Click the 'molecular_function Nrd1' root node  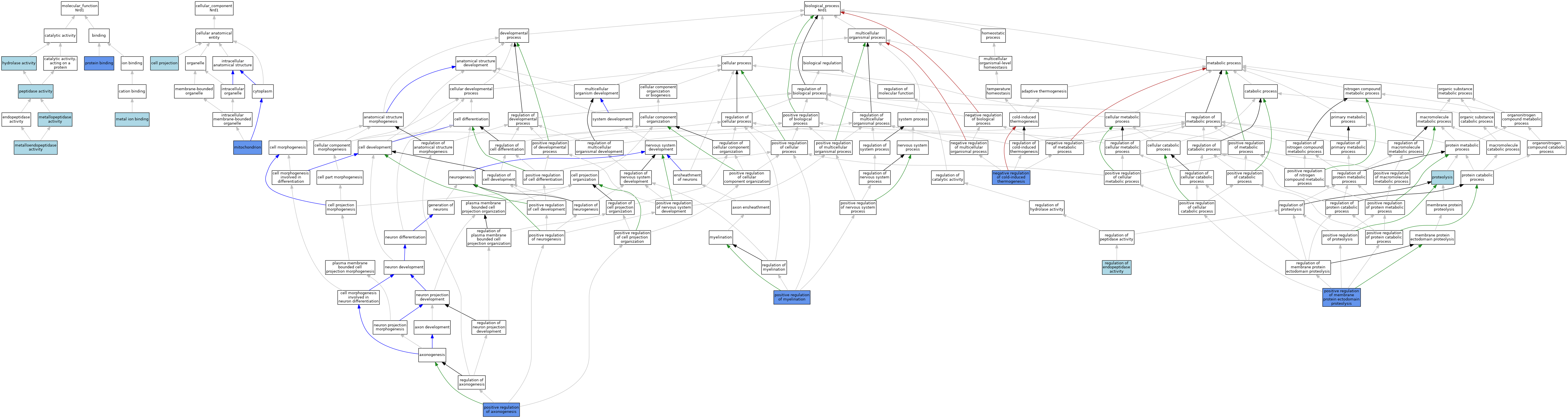[80, 8]
